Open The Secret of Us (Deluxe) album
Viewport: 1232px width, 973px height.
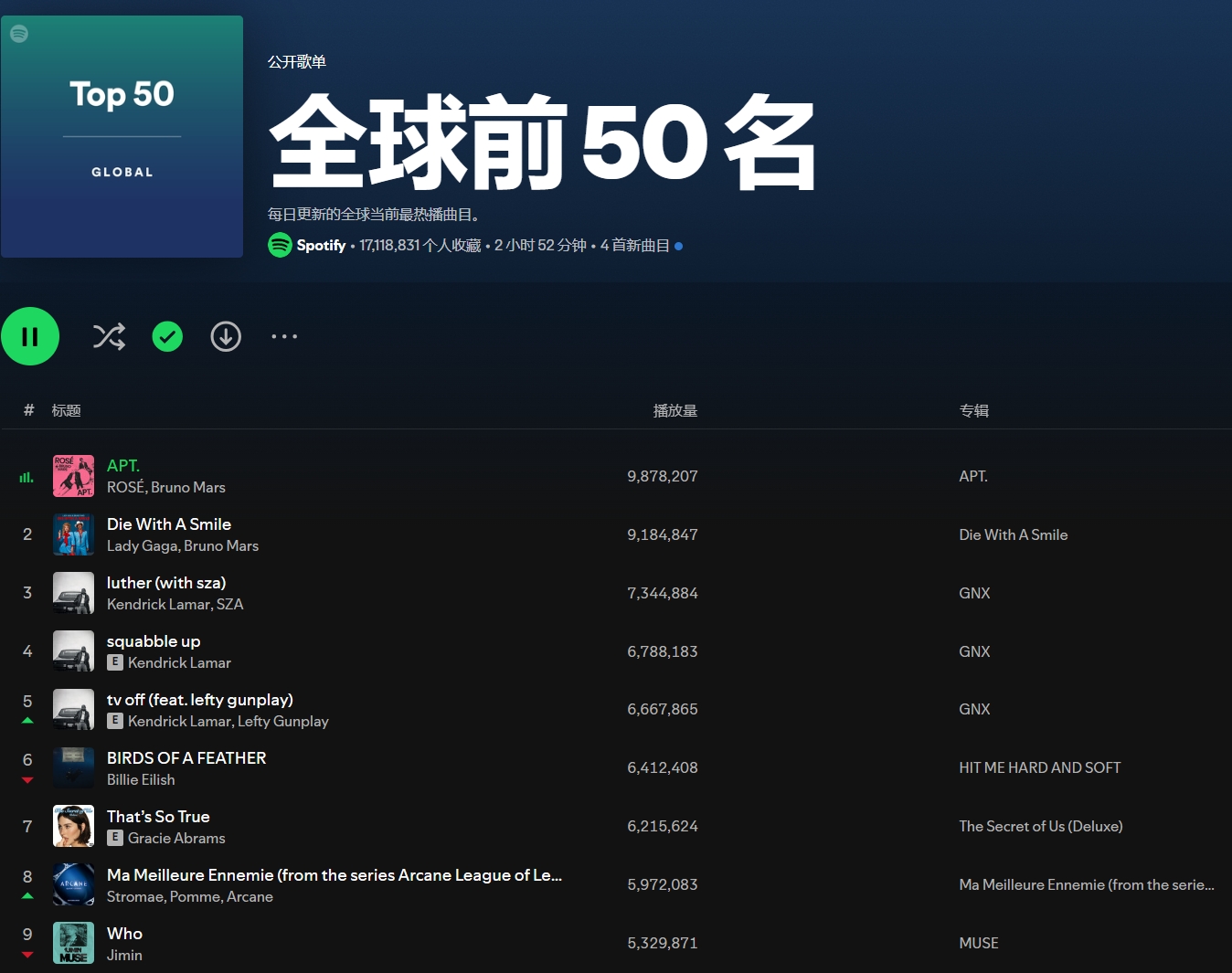tap(1041, 826)
